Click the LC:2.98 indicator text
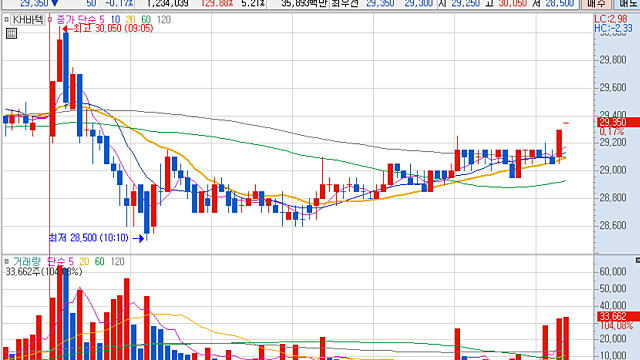 click(x=611, y=19)
